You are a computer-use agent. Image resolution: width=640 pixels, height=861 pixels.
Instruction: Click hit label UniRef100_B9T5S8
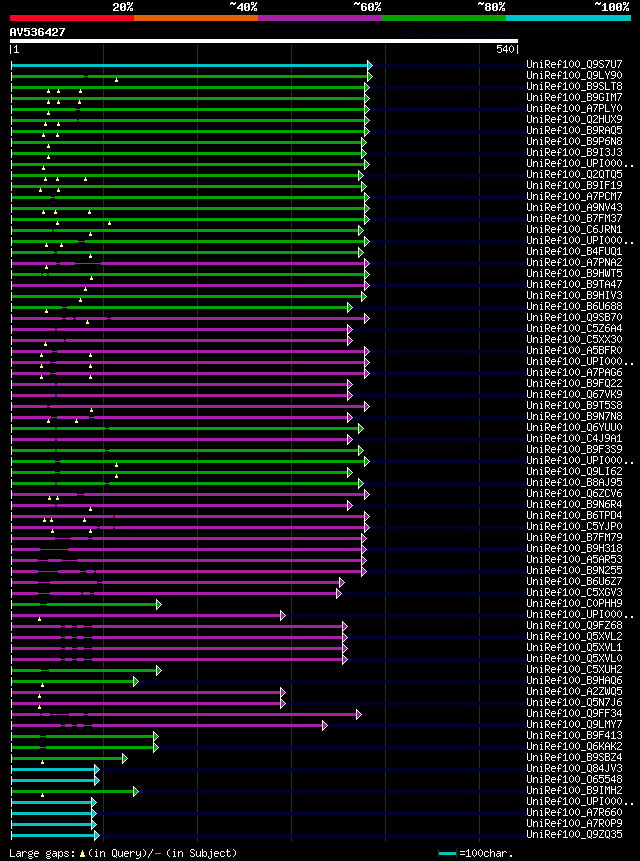[x=575, y=406]
